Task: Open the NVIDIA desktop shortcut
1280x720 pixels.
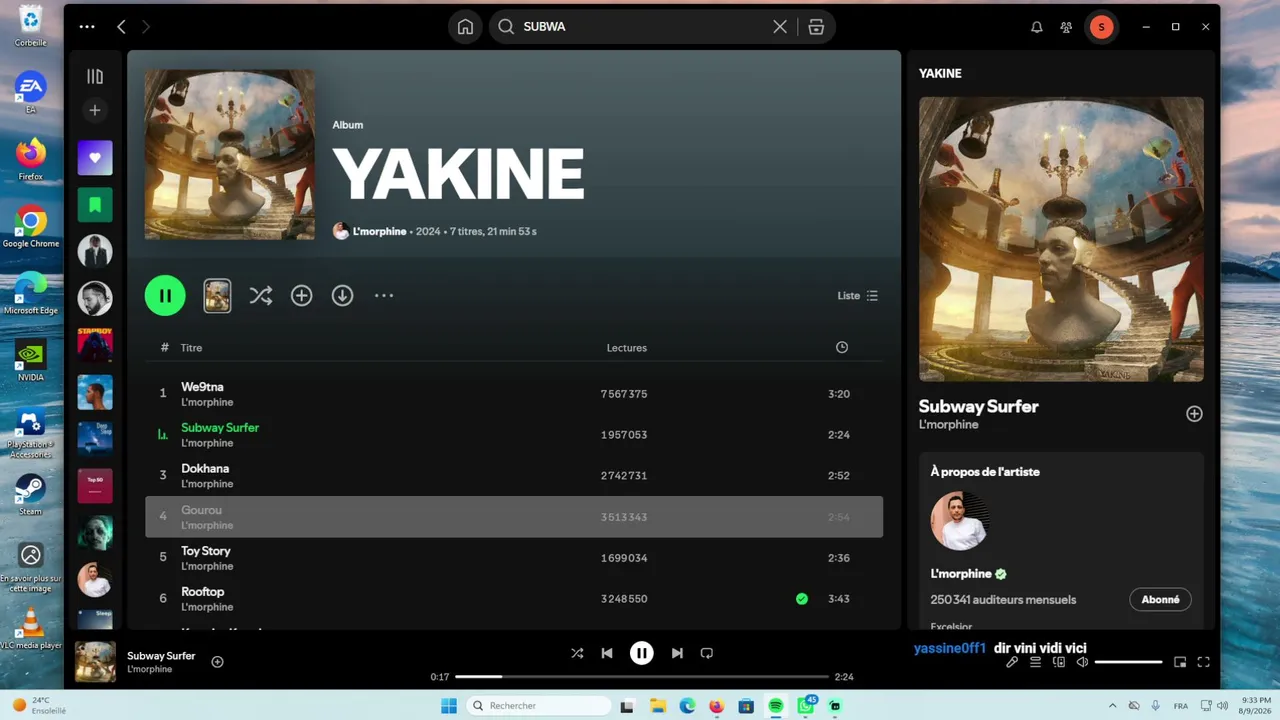Action: pos(31,360)
